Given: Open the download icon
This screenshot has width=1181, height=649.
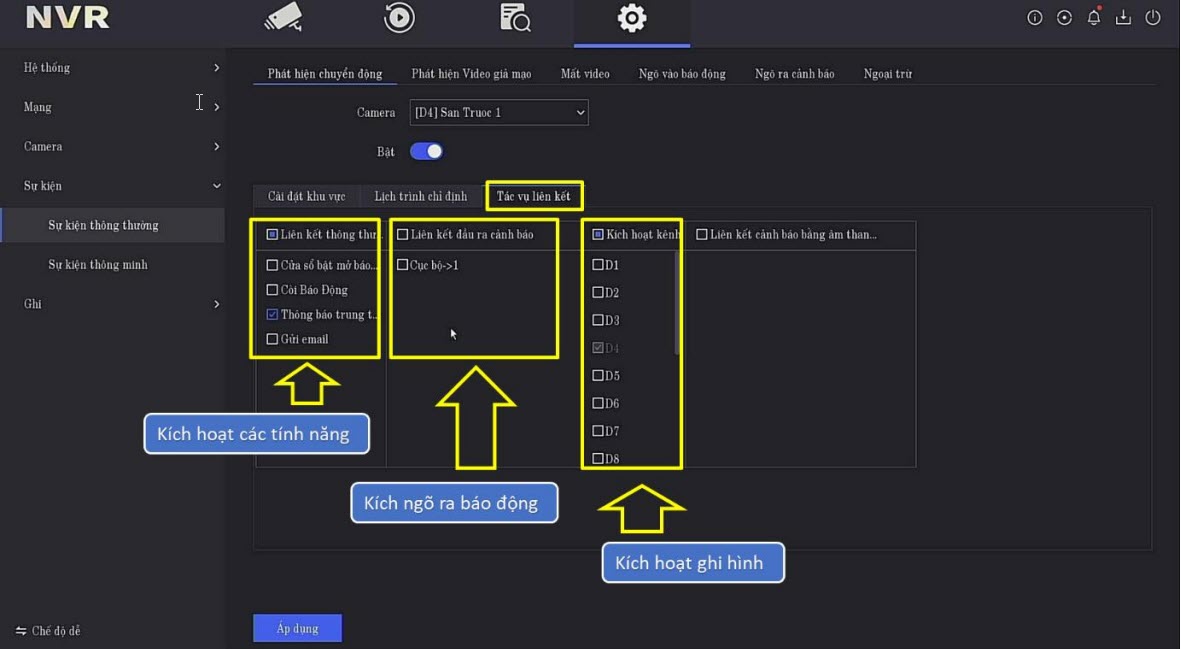Looking at the screenshot, I should 1123,18.
